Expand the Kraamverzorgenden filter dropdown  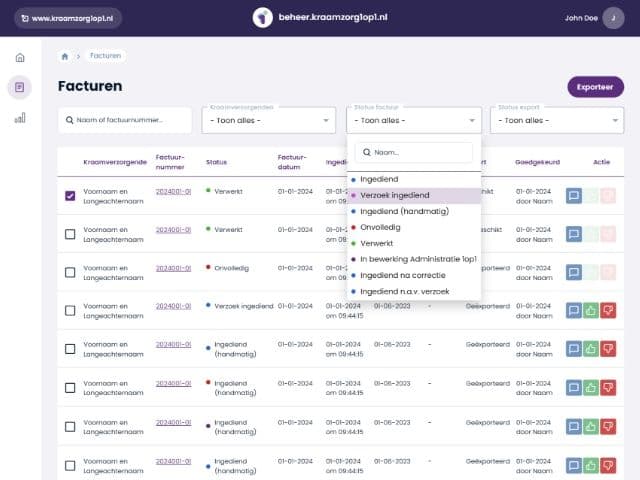point(268,121)
